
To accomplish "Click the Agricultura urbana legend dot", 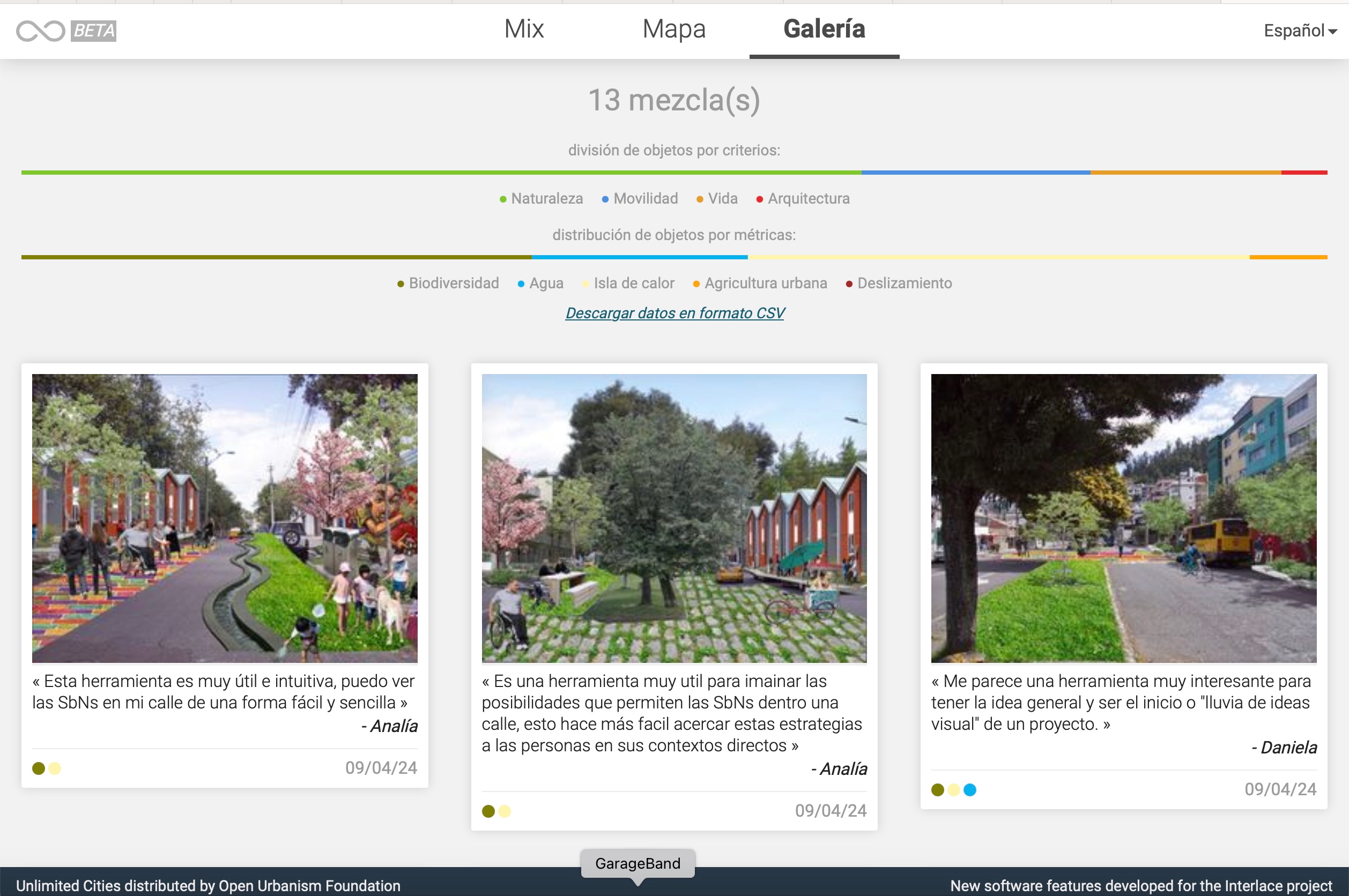I will [696, 284].
